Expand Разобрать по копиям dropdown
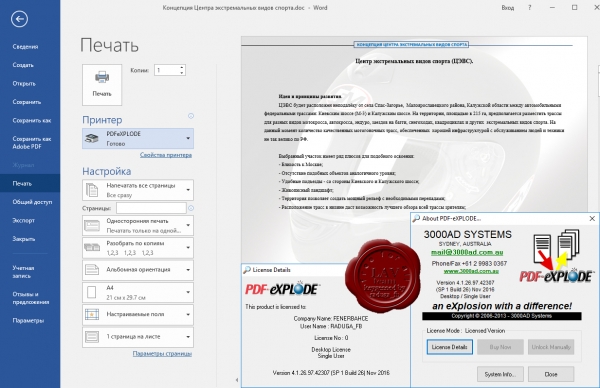Viewport: 600px width, 388px height. [138, 248]
